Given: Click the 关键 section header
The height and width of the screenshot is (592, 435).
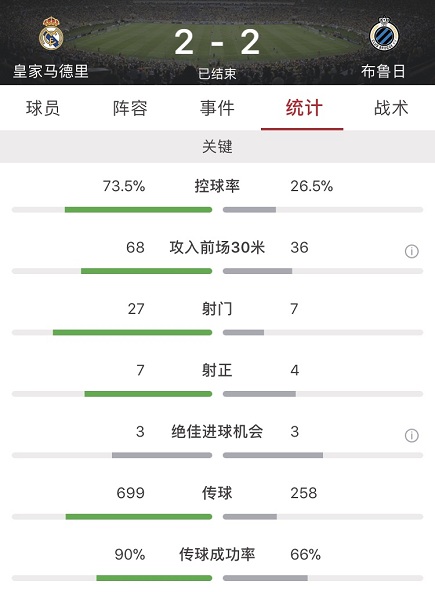Looking at the screenshot, I should (218, 146).
